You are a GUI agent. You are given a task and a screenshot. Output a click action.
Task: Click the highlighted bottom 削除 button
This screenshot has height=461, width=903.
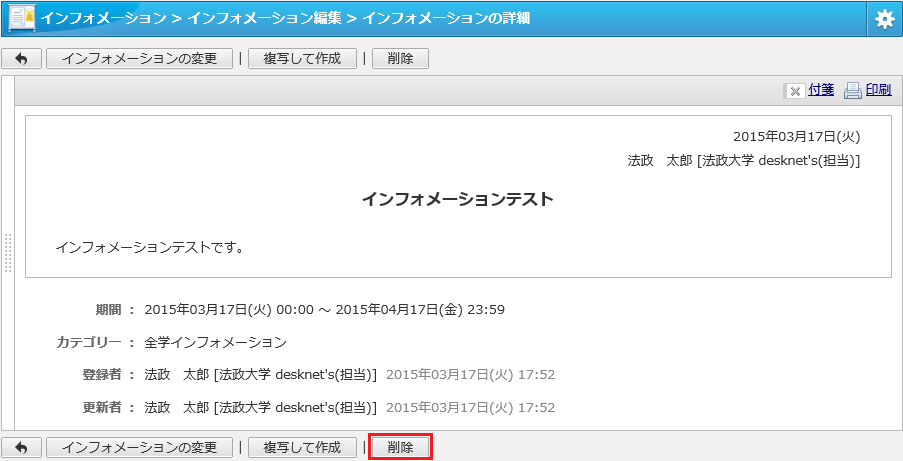coord(400,447)
